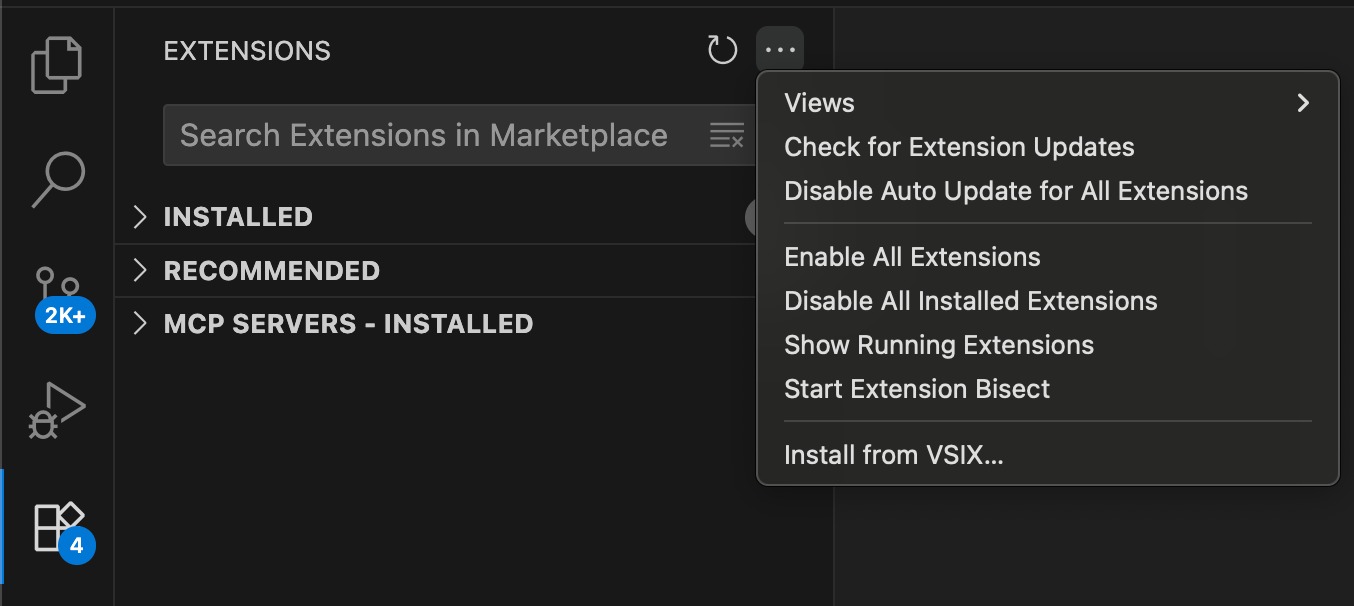Screen dimensions: 1354x606
Task: Click the refresh extensions icon
Action: (x=722, y=50)
